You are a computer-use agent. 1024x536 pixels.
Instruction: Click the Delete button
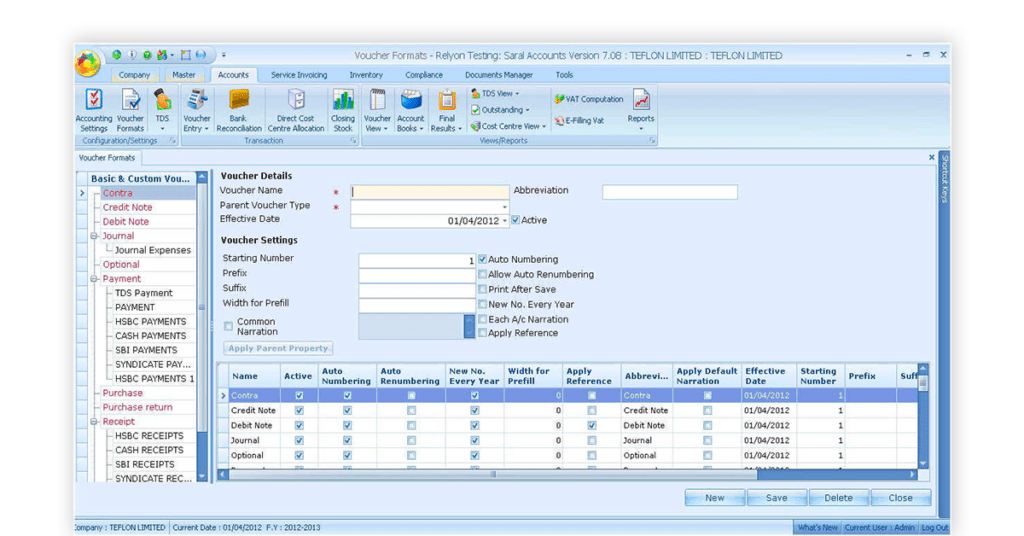(x=839, y=497)
